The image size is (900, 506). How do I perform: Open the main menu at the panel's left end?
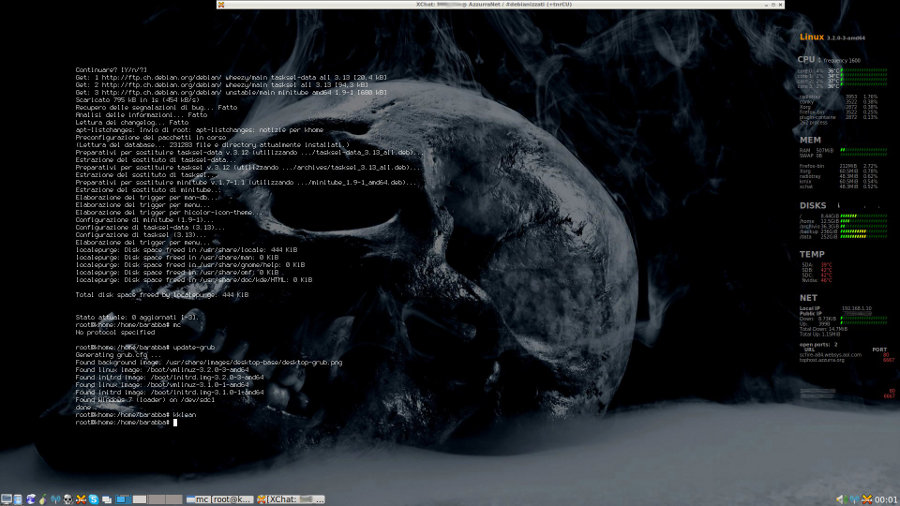coord(6,499)
